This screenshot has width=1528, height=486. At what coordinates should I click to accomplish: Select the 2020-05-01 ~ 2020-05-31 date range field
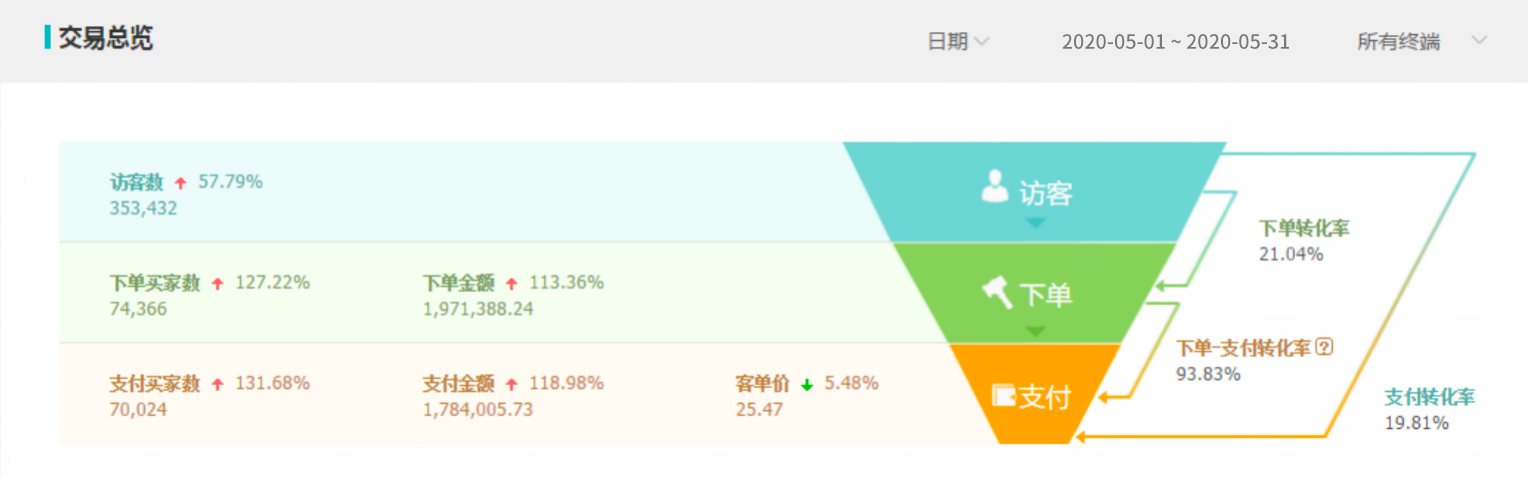click(1175, 41)
